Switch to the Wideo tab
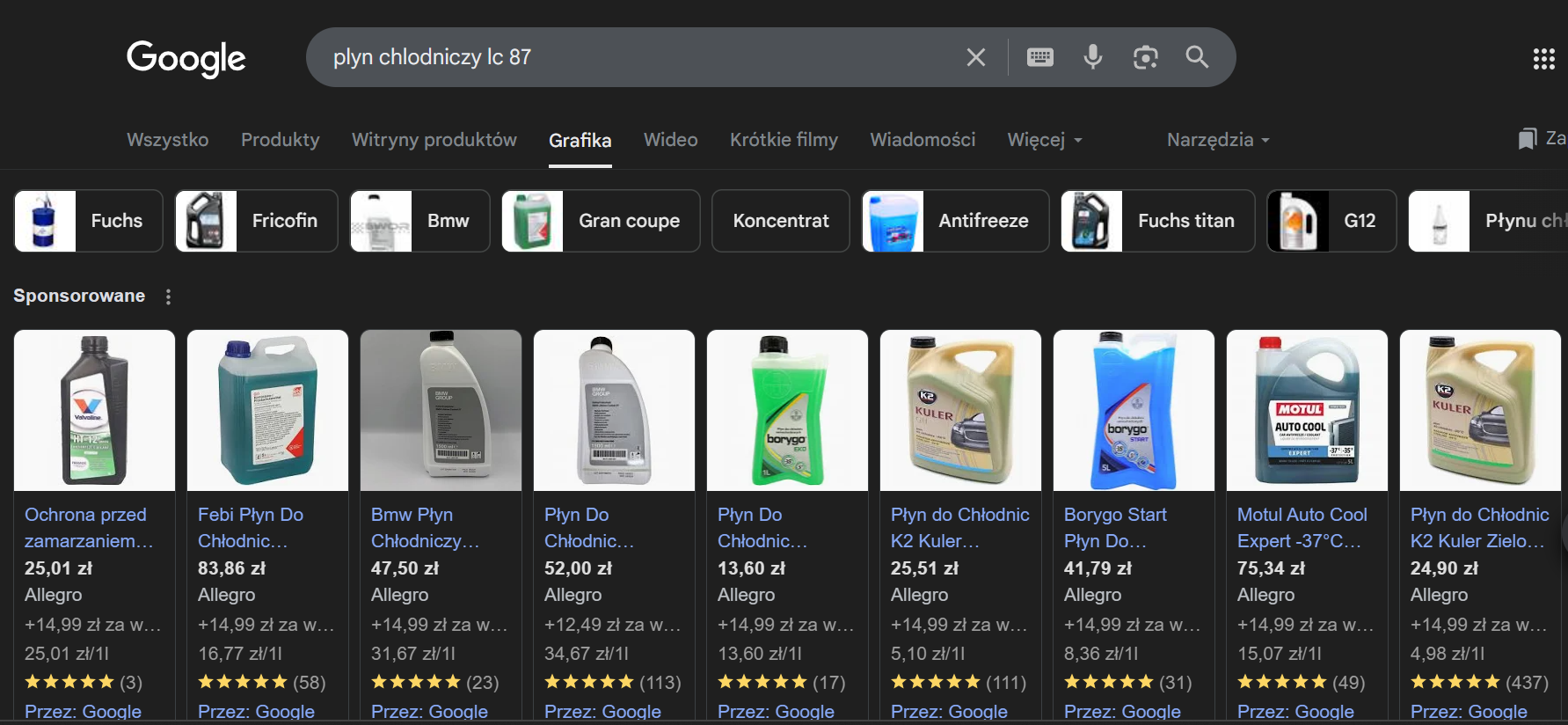 click(671, 140)
